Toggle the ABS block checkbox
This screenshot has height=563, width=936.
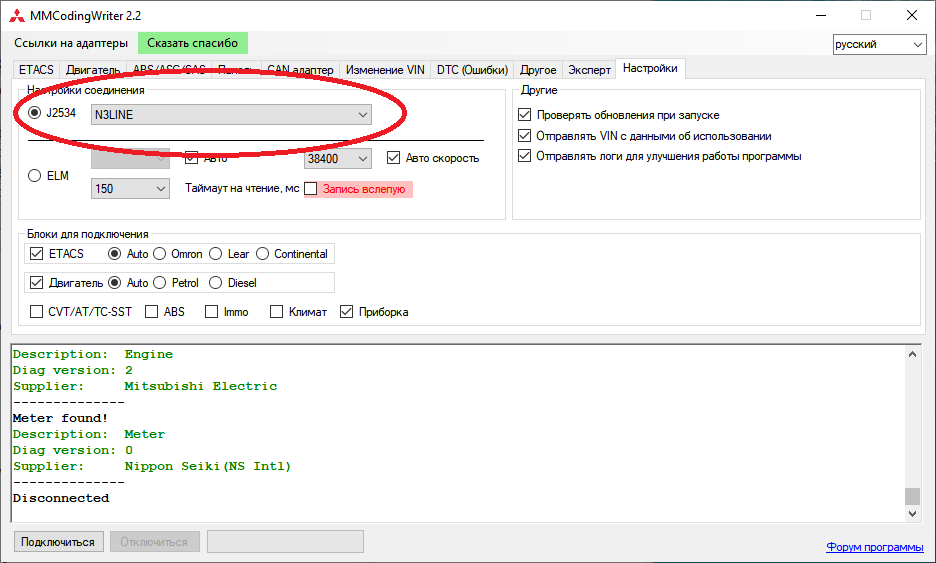point(152,312)
